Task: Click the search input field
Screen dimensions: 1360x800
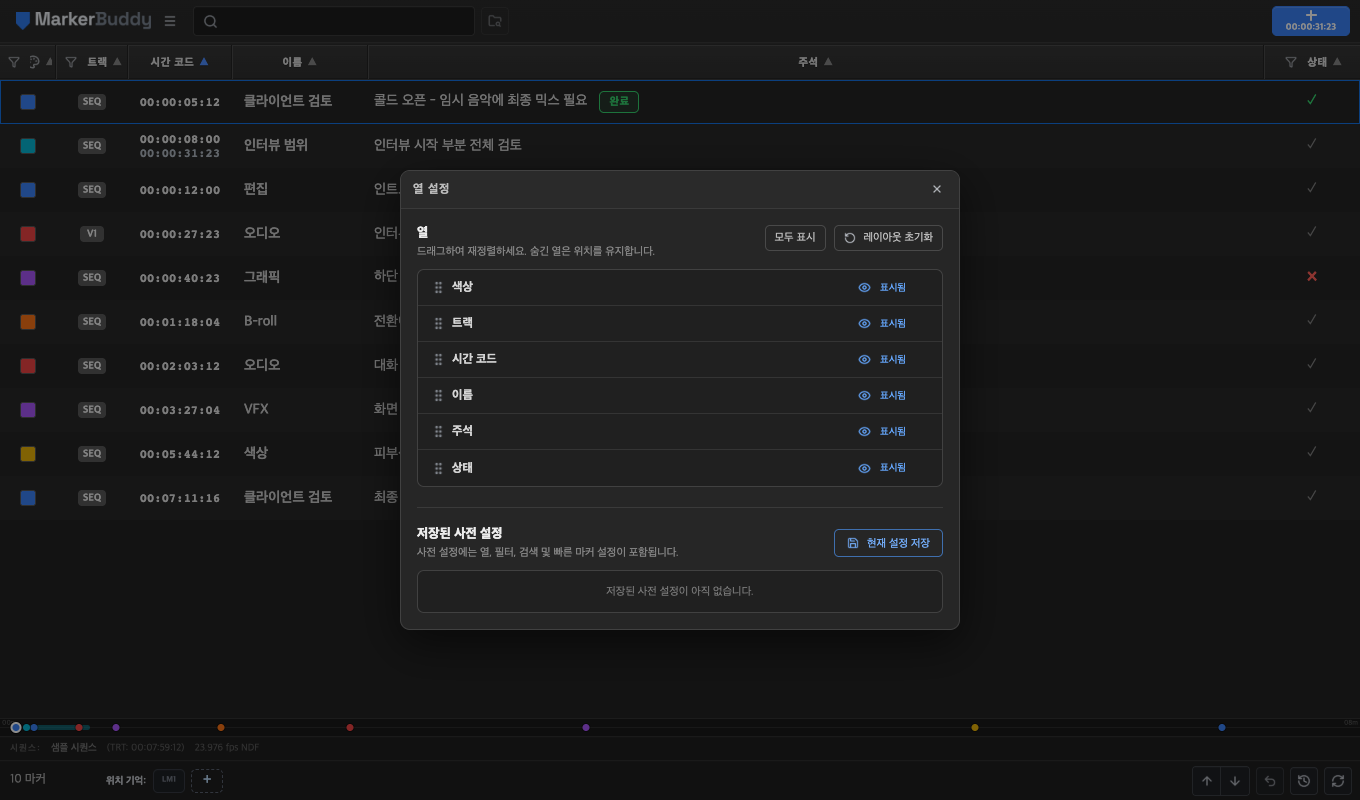Action: (x=334, y=21)
